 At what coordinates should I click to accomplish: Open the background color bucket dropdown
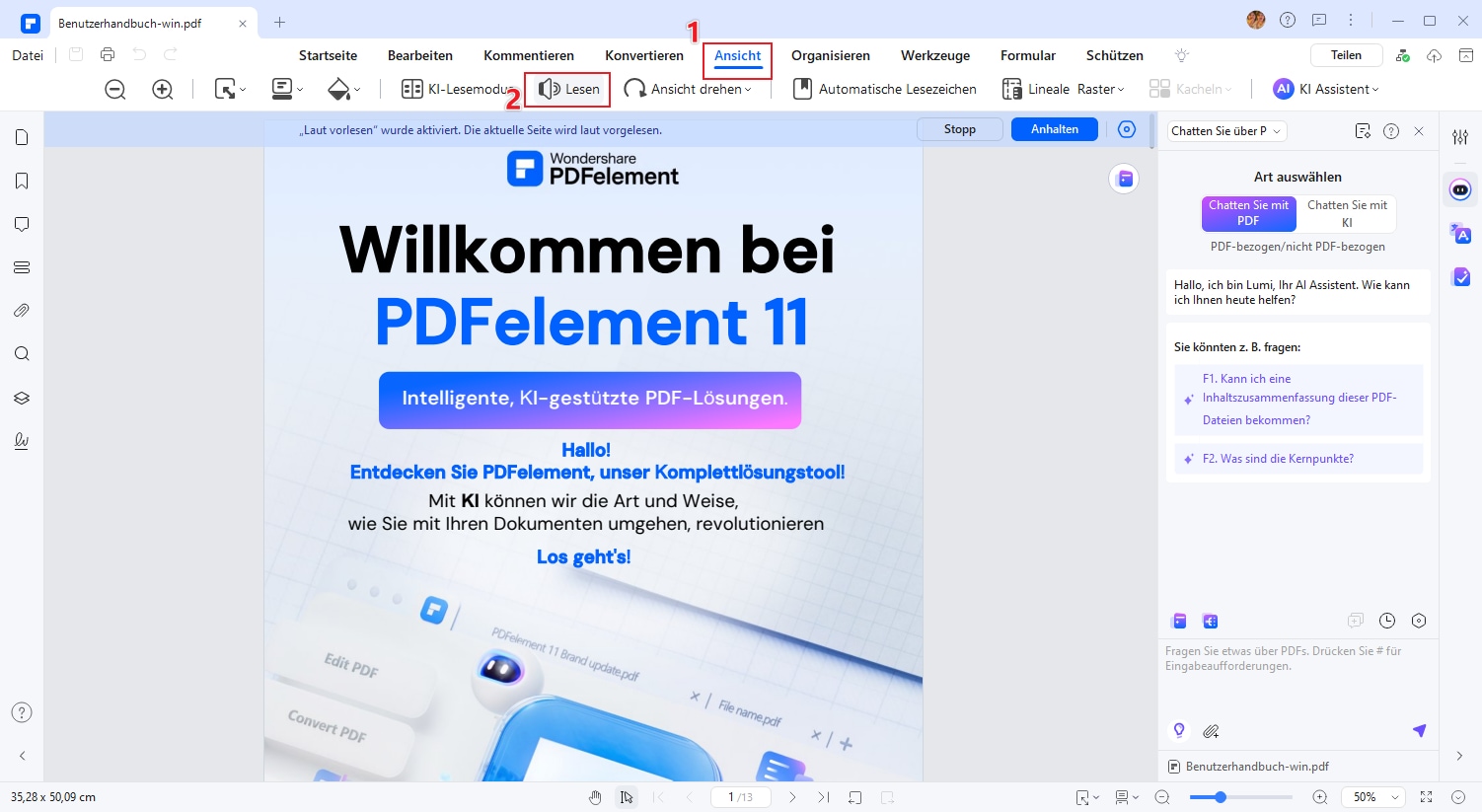(x=344, y=90)
